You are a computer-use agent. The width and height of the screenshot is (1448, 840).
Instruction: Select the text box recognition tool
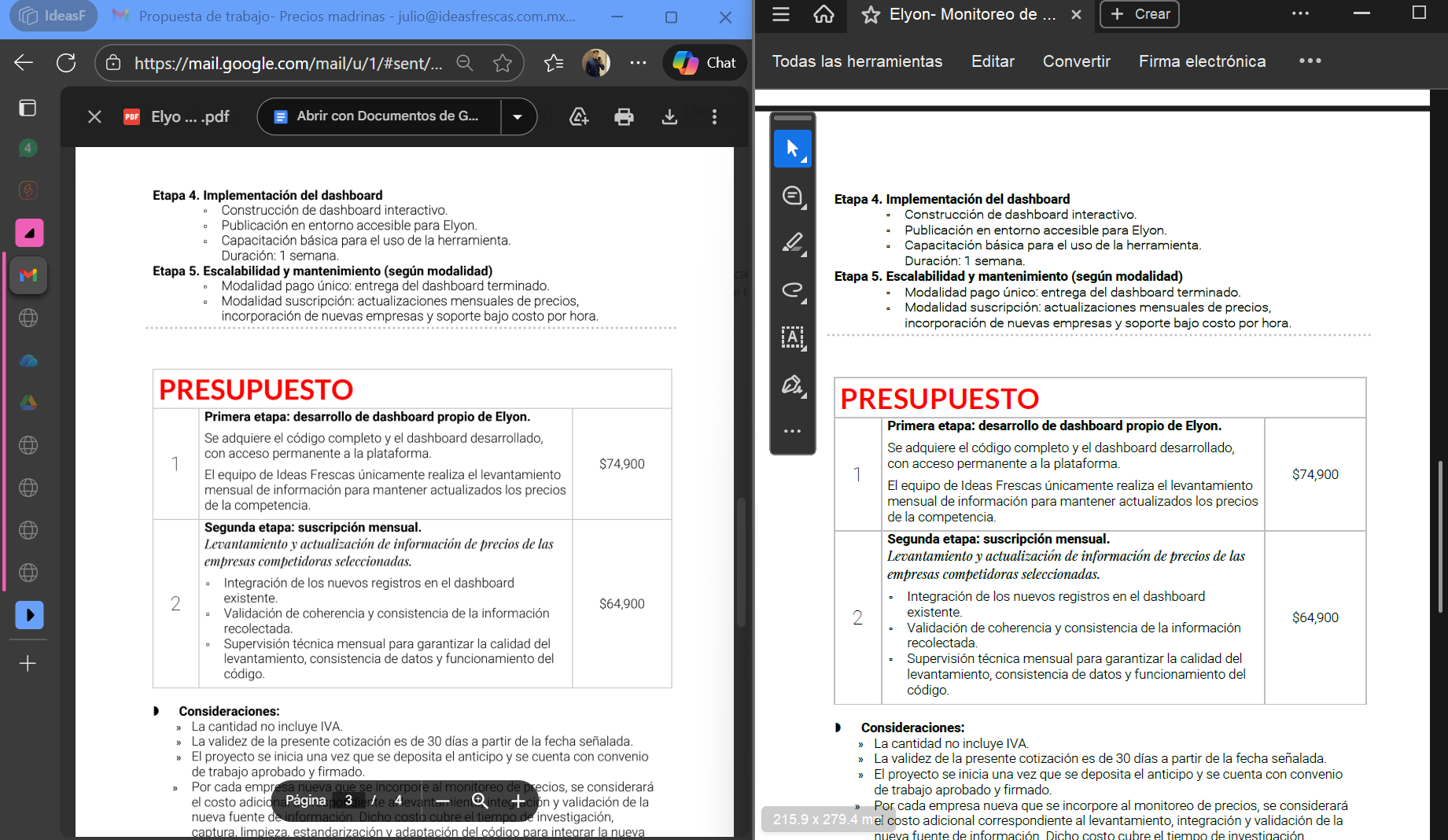[792, 337]
